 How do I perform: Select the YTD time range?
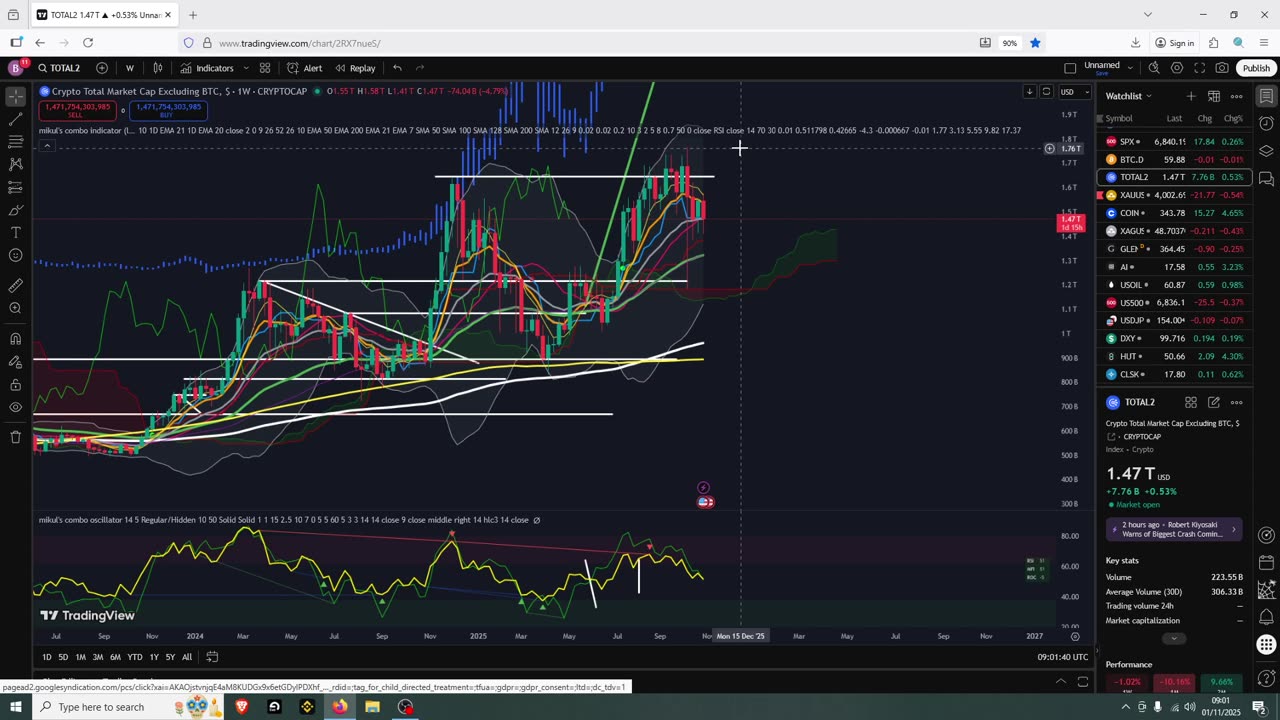click(135, 657)
